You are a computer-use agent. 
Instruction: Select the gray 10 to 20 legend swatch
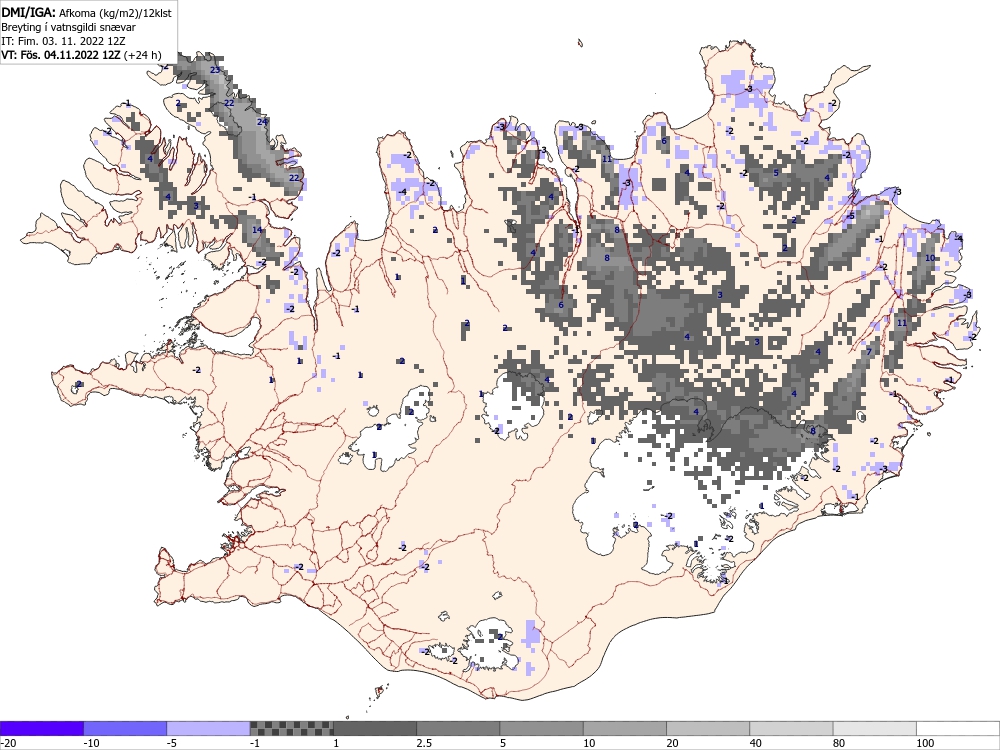click(x=625, y=728)
